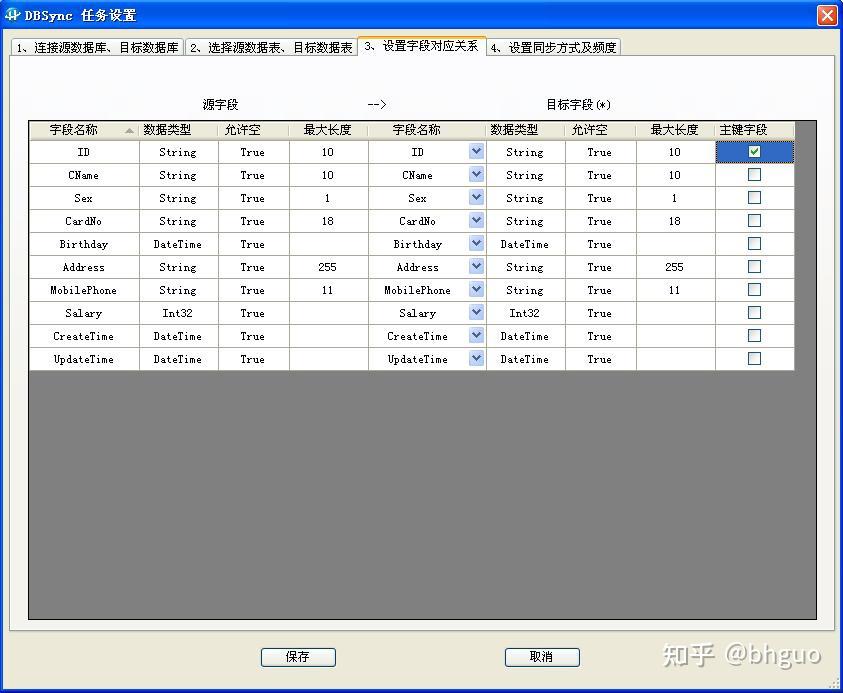
Task: Expand the Sex target field combo box
Action: [474, 198]
